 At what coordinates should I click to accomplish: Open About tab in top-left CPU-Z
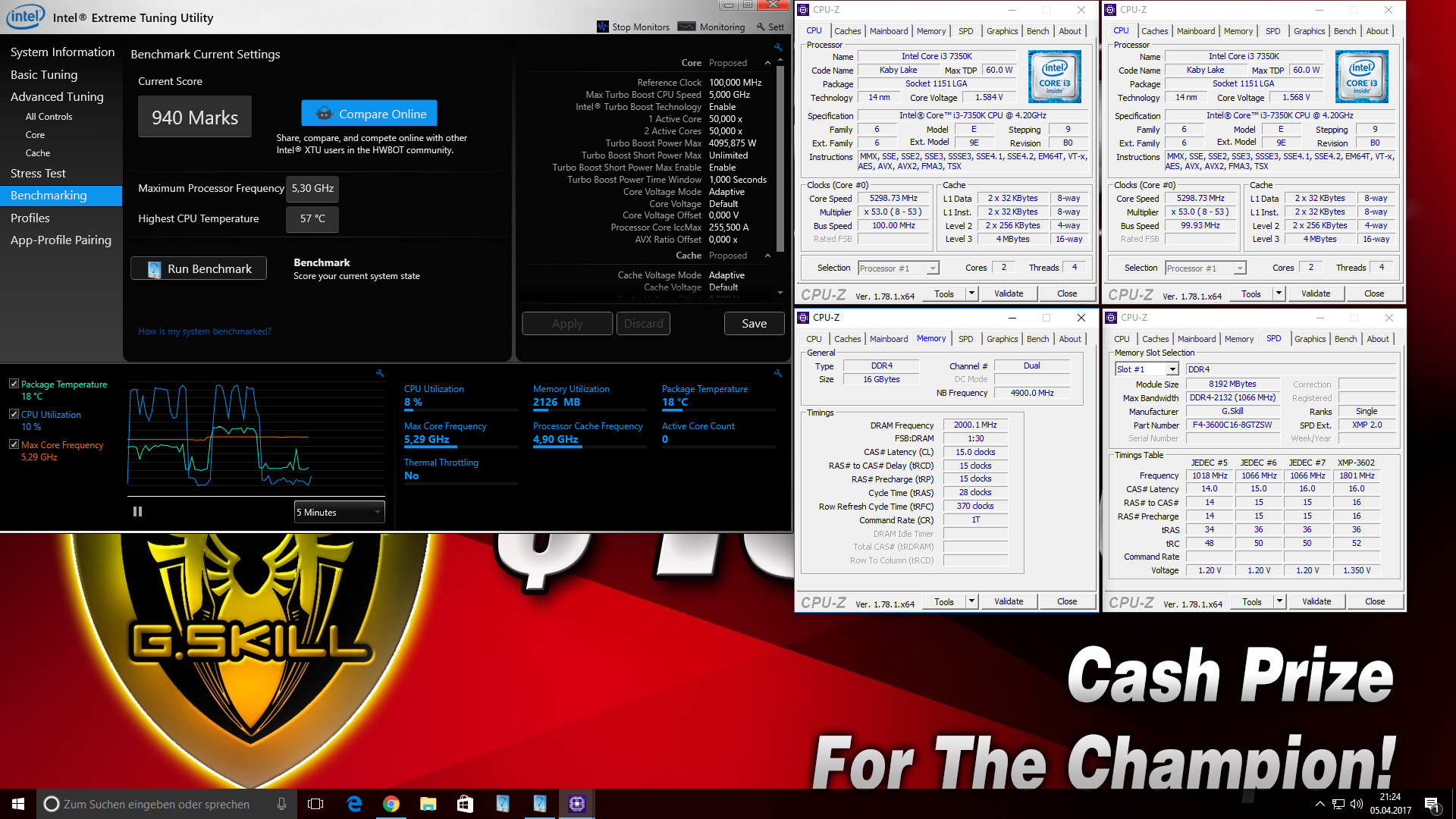pos(1070,31)
